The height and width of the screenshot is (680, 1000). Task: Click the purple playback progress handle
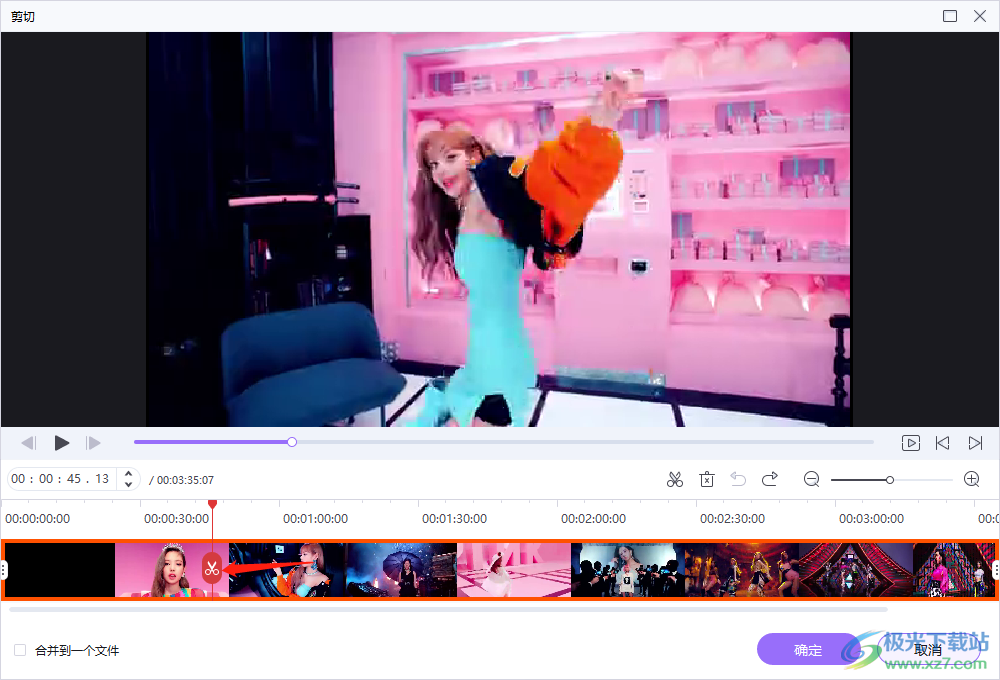coord(292,442)
